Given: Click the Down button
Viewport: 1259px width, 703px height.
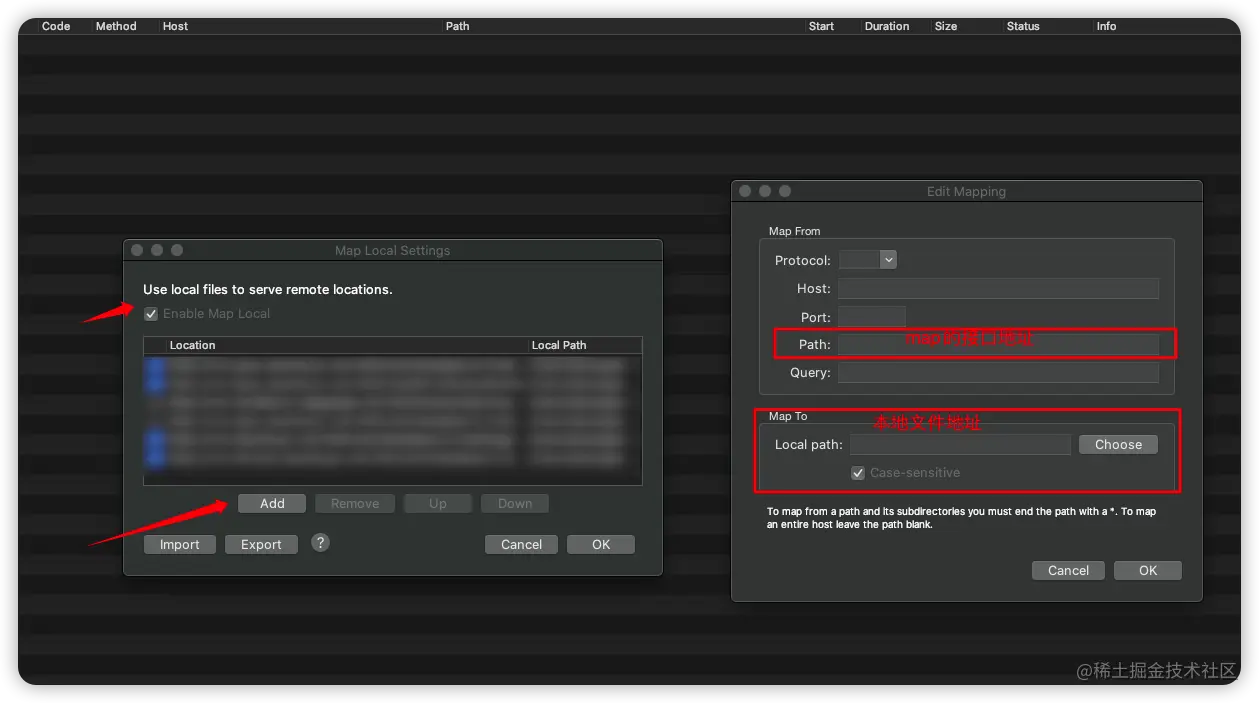Looking at the screenshot, I should click(x=515, y=504).
